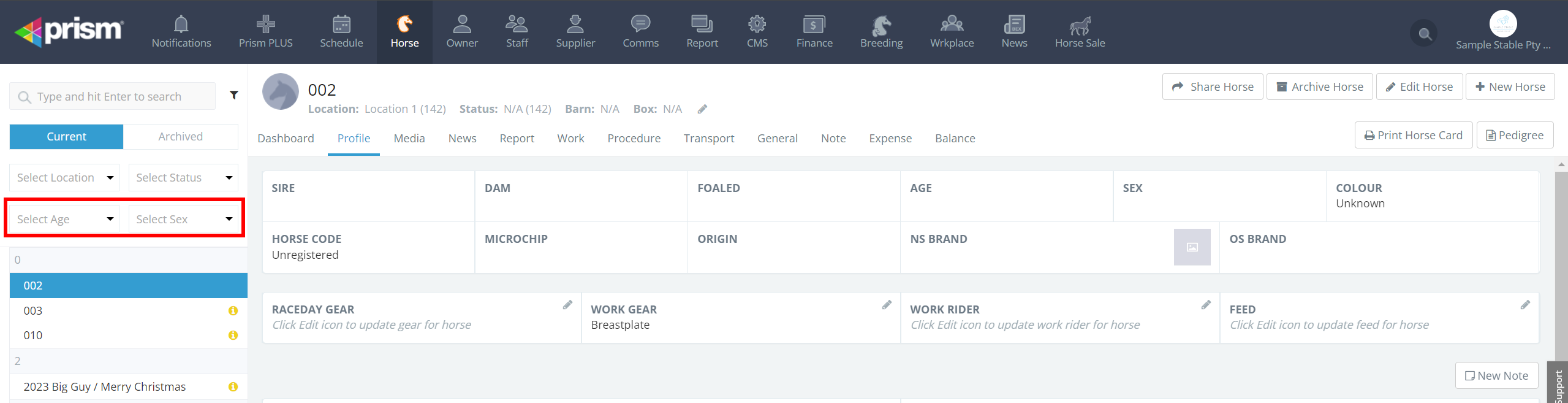Open the Dashboard tab
The width and height of the screenshot is (1568, 403).
(x=286, y=138)
